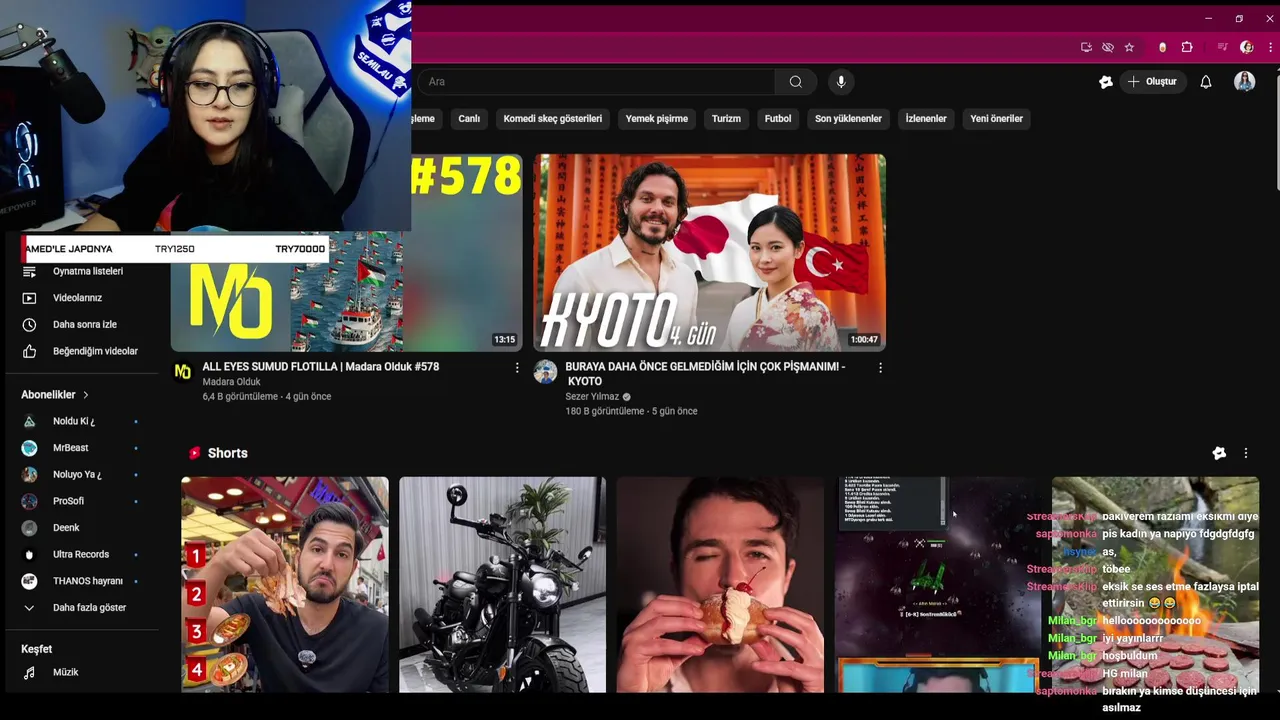The width and height of the screenshot is (1280, 720).
Task: Open the media controls icon in browser toolbar
Action: pos(1222,47)
